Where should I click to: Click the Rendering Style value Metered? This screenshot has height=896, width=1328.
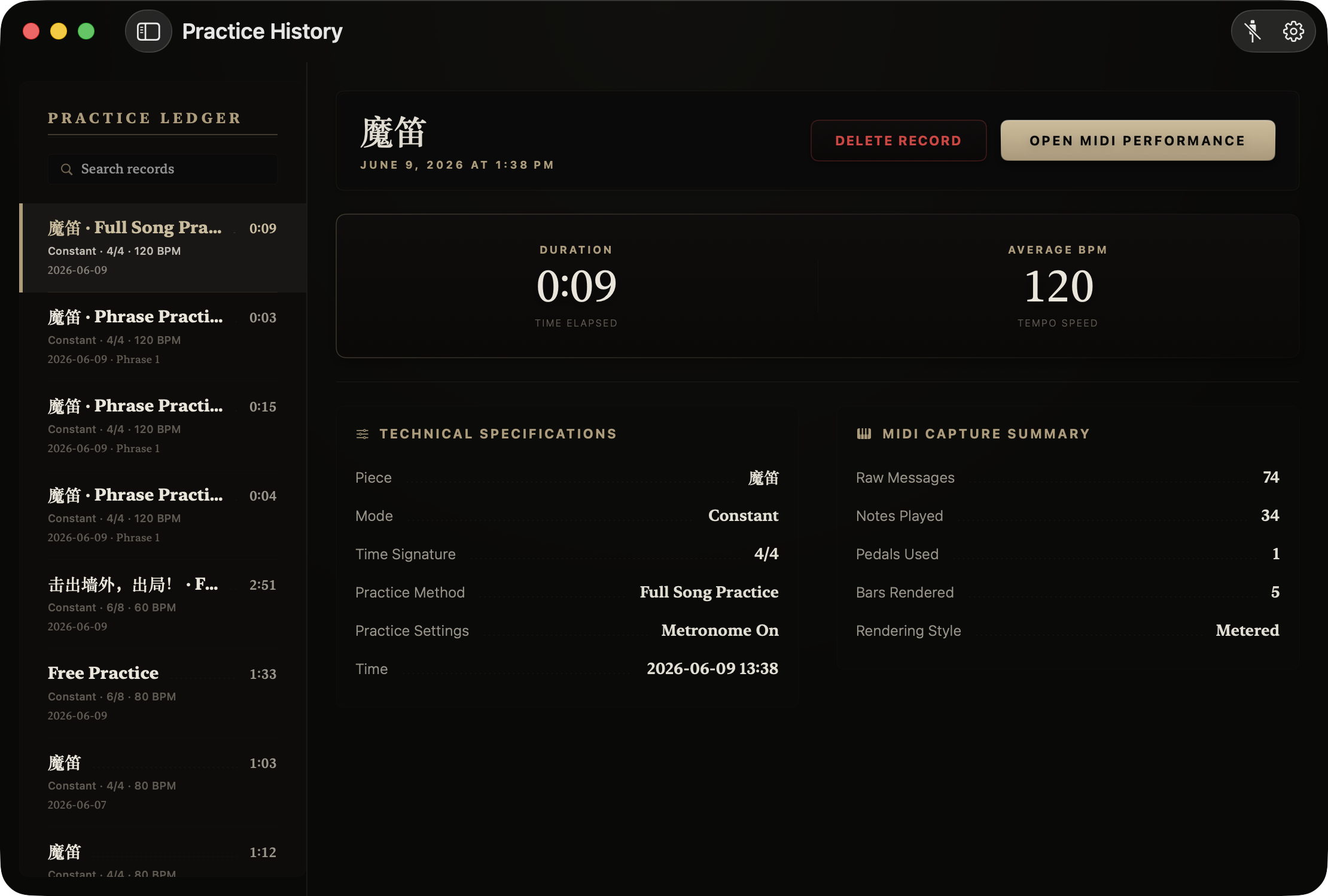1247,630
